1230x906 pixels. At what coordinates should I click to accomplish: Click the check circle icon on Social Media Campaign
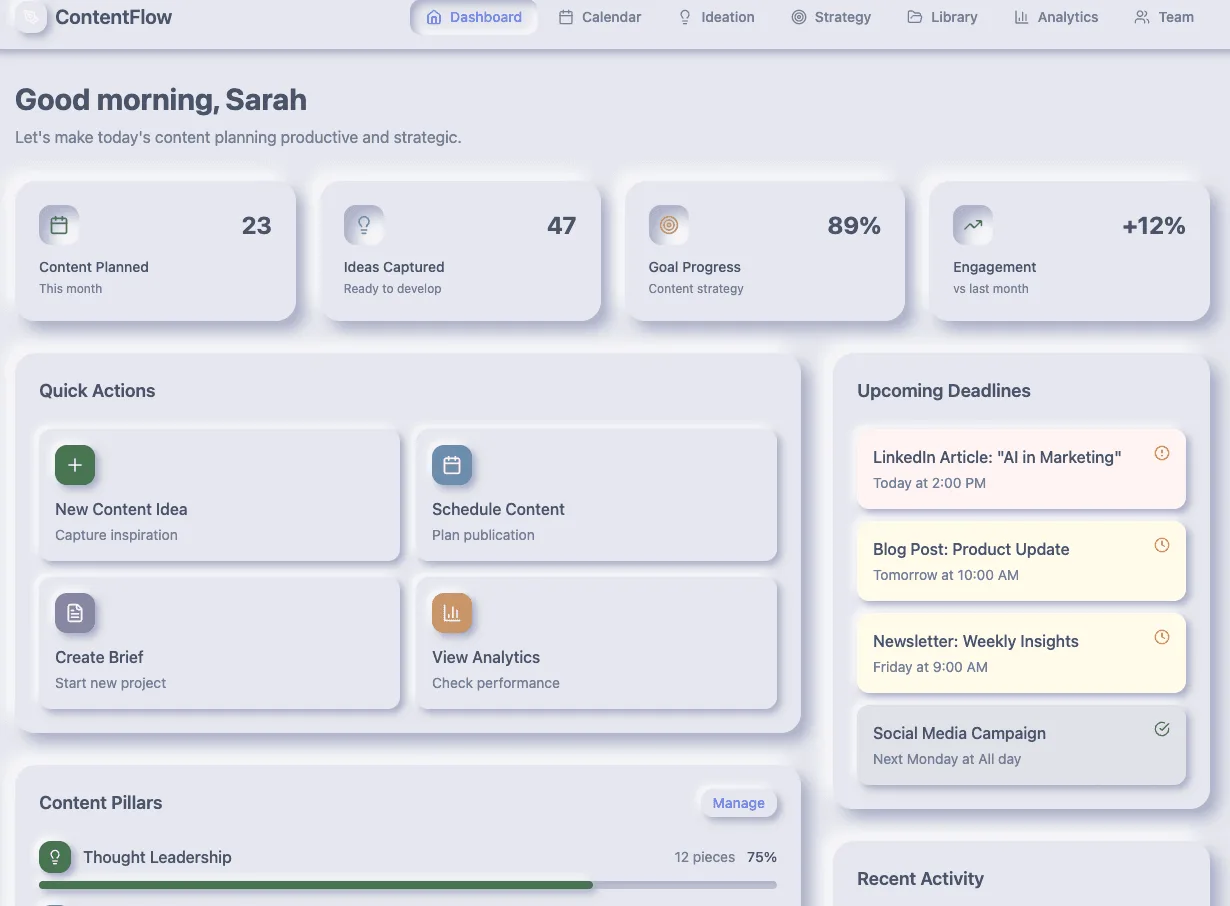pos(1162,729)
